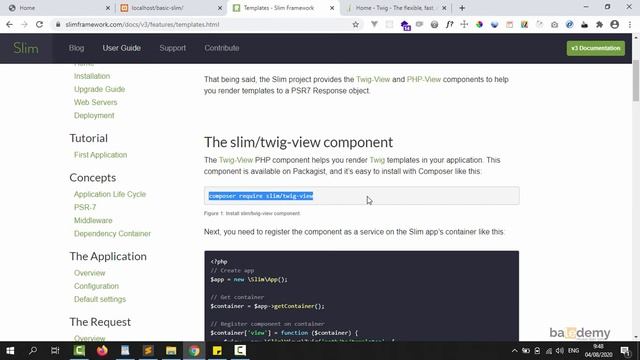The width and height of the screenshot is (640, 360).
Task: Open File Explorer from the taskbar
Action: (171, 351)
